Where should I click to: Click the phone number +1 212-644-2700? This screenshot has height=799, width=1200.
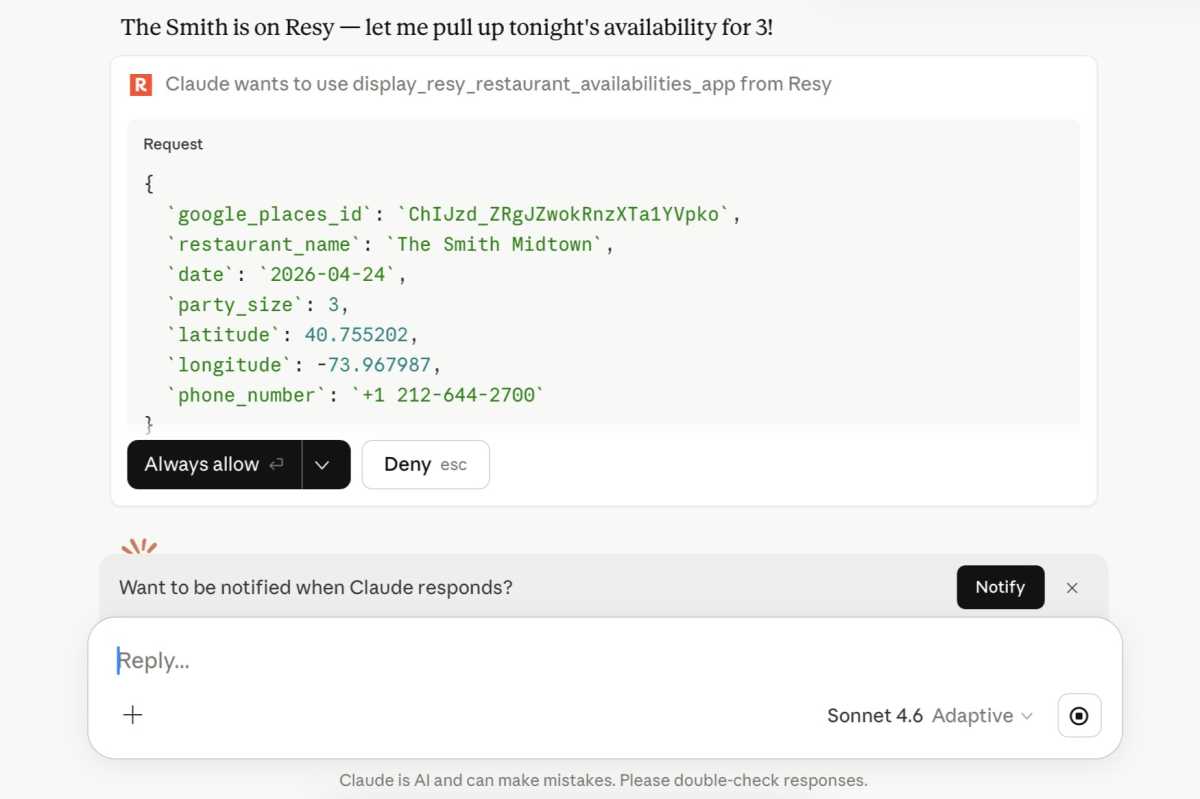(449, 395)
